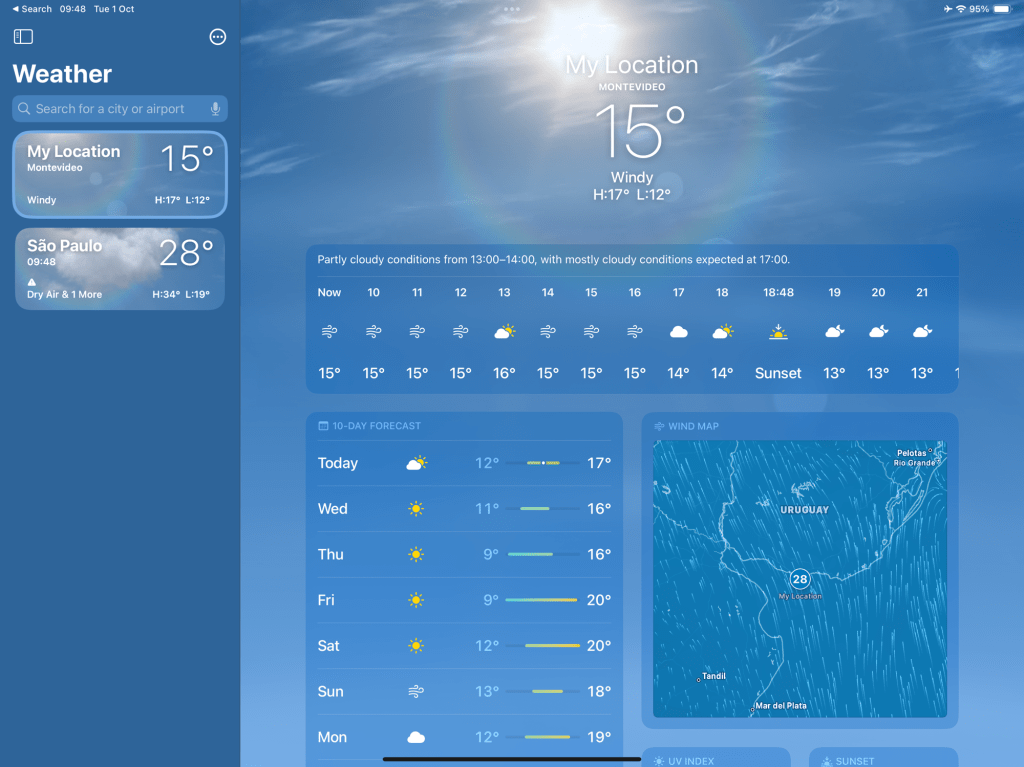This screenshot has width=1024, height=767.
Task: Click the wind icon for Now
Action: (x=329, y=332)
